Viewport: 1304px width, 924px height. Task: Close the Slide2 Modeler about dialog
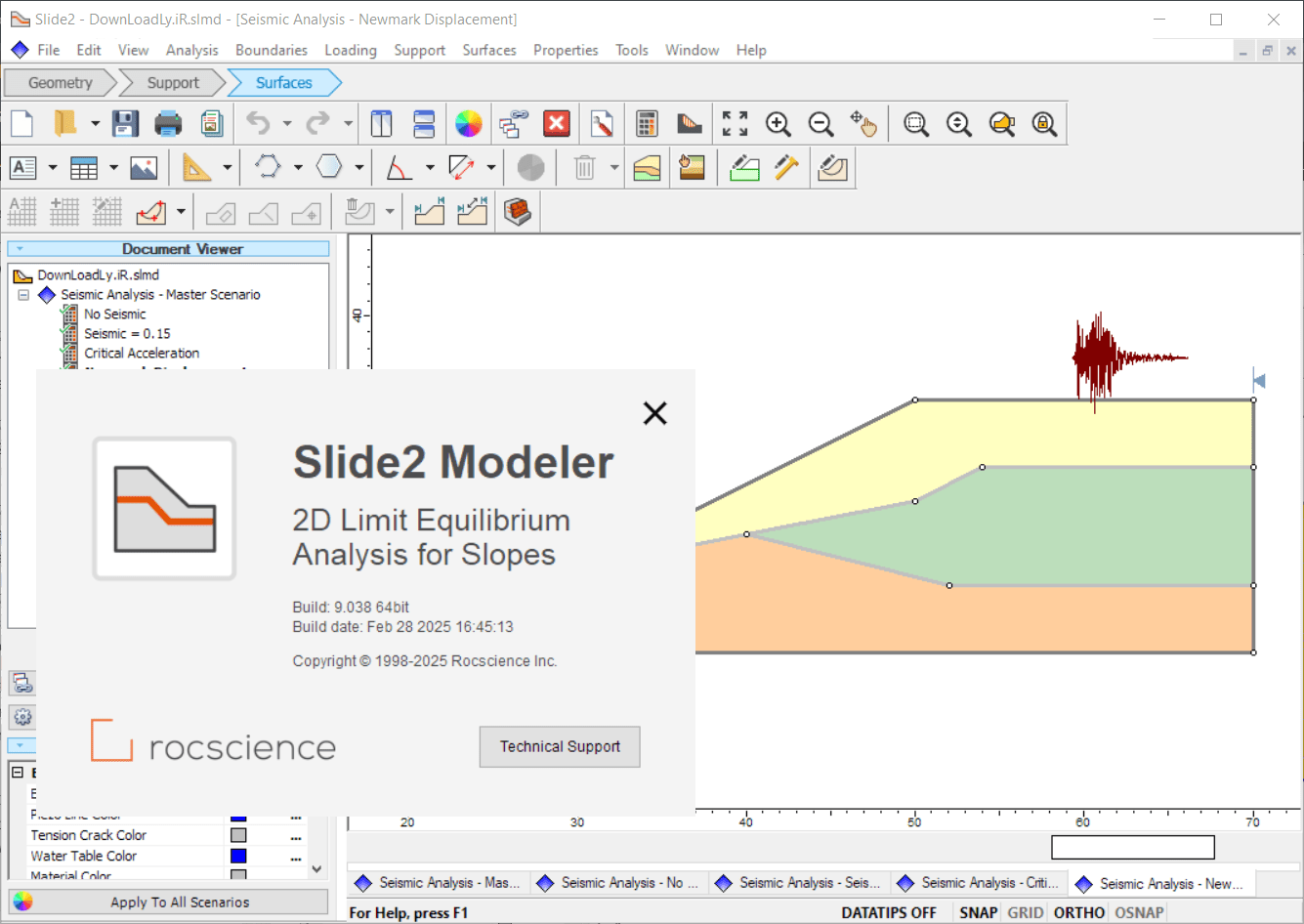(655, 413)
